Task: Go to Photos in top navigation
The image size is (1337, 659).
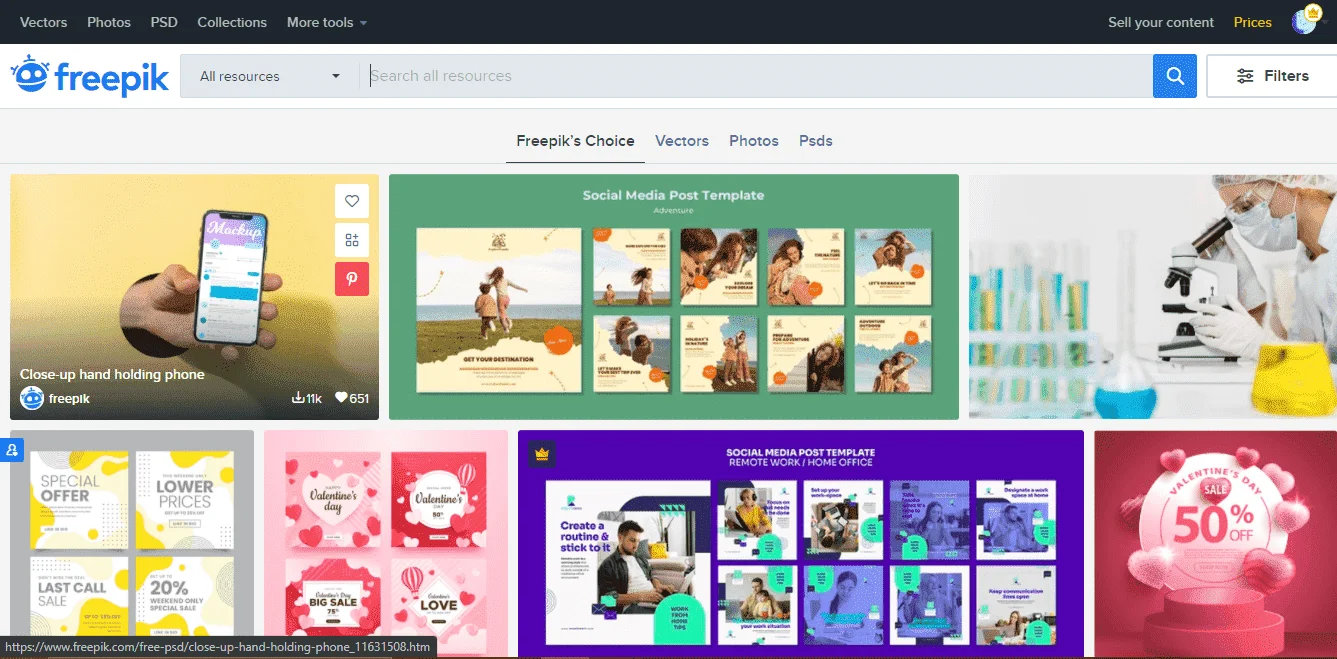Action: tap(109, 22)
